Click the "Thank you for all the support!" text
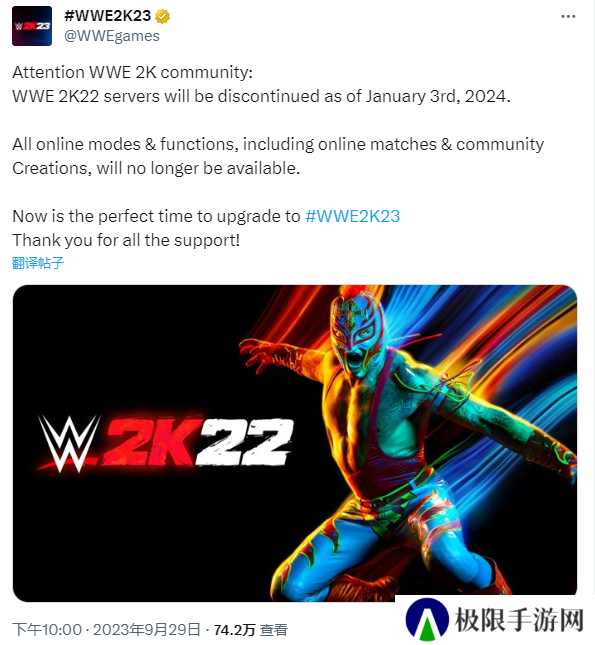595x645 pixels. (126, 240)
